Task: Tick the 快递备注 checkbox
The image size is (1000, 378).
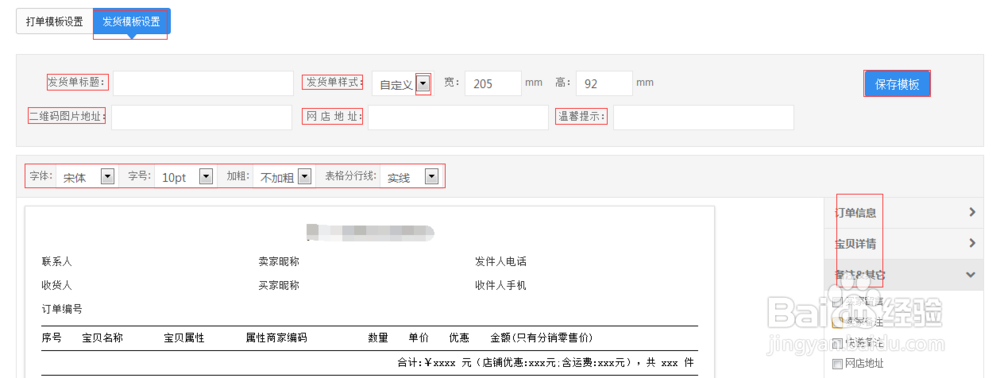Action: (x=837, y=343)
